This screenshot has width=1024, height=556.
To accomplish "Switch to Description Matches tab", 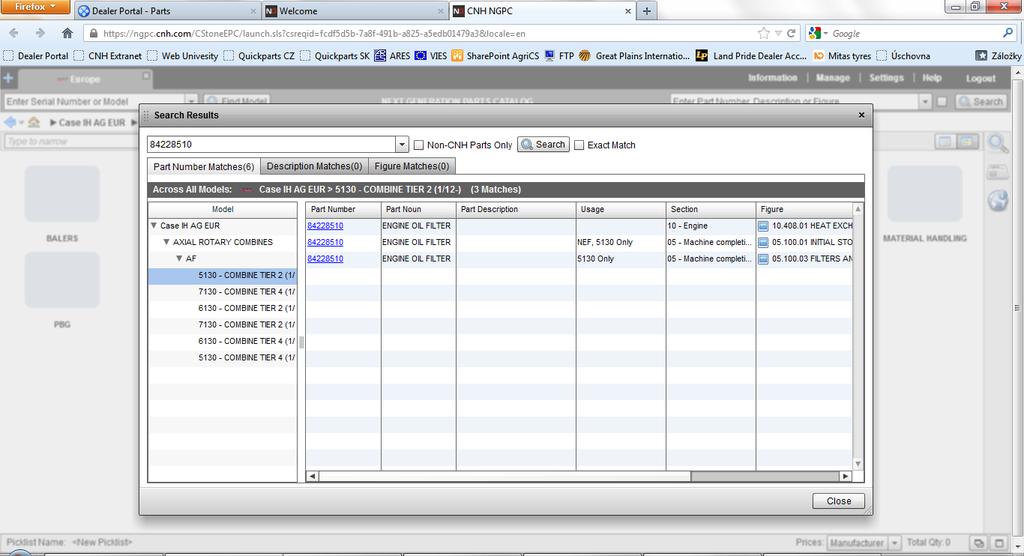I will click(x=314, y=166).
